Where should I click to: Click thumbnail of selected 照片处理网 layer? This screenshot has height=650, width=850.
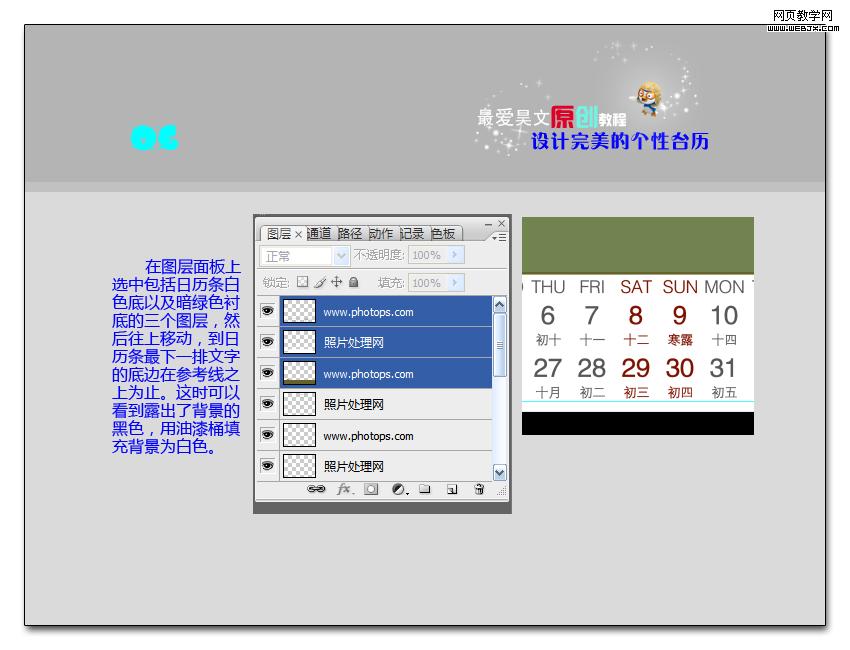click(299, 342)
